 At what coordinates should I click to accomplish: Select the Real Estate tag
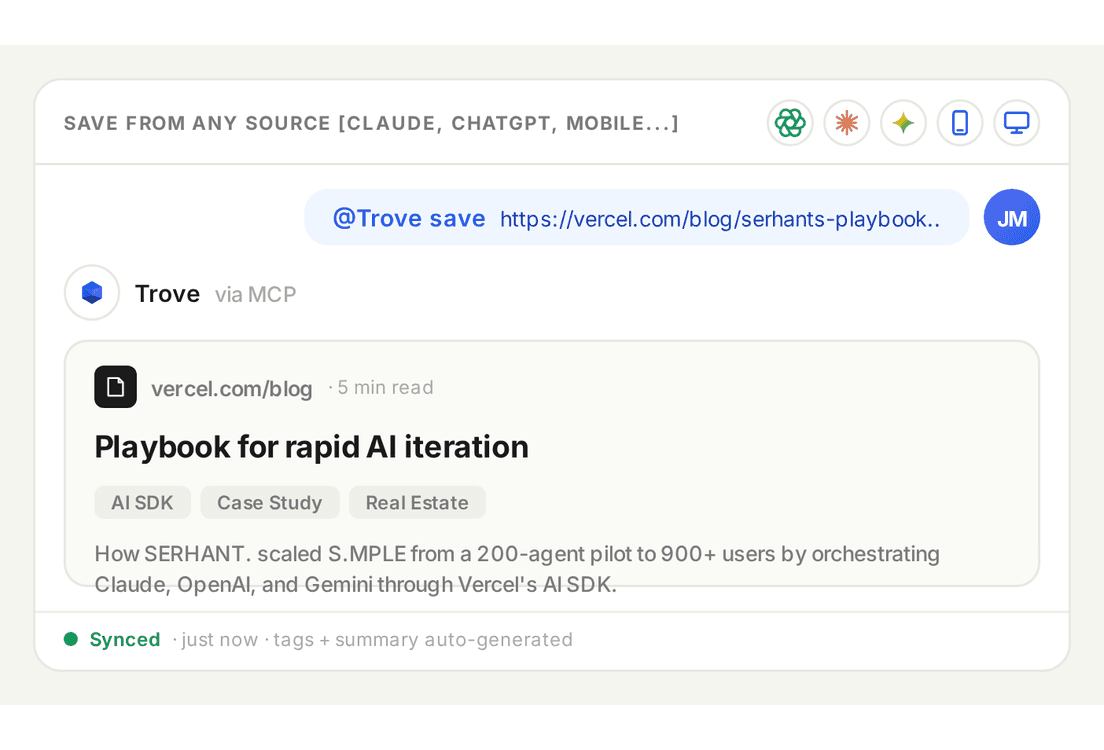click(x=417, y=502)
